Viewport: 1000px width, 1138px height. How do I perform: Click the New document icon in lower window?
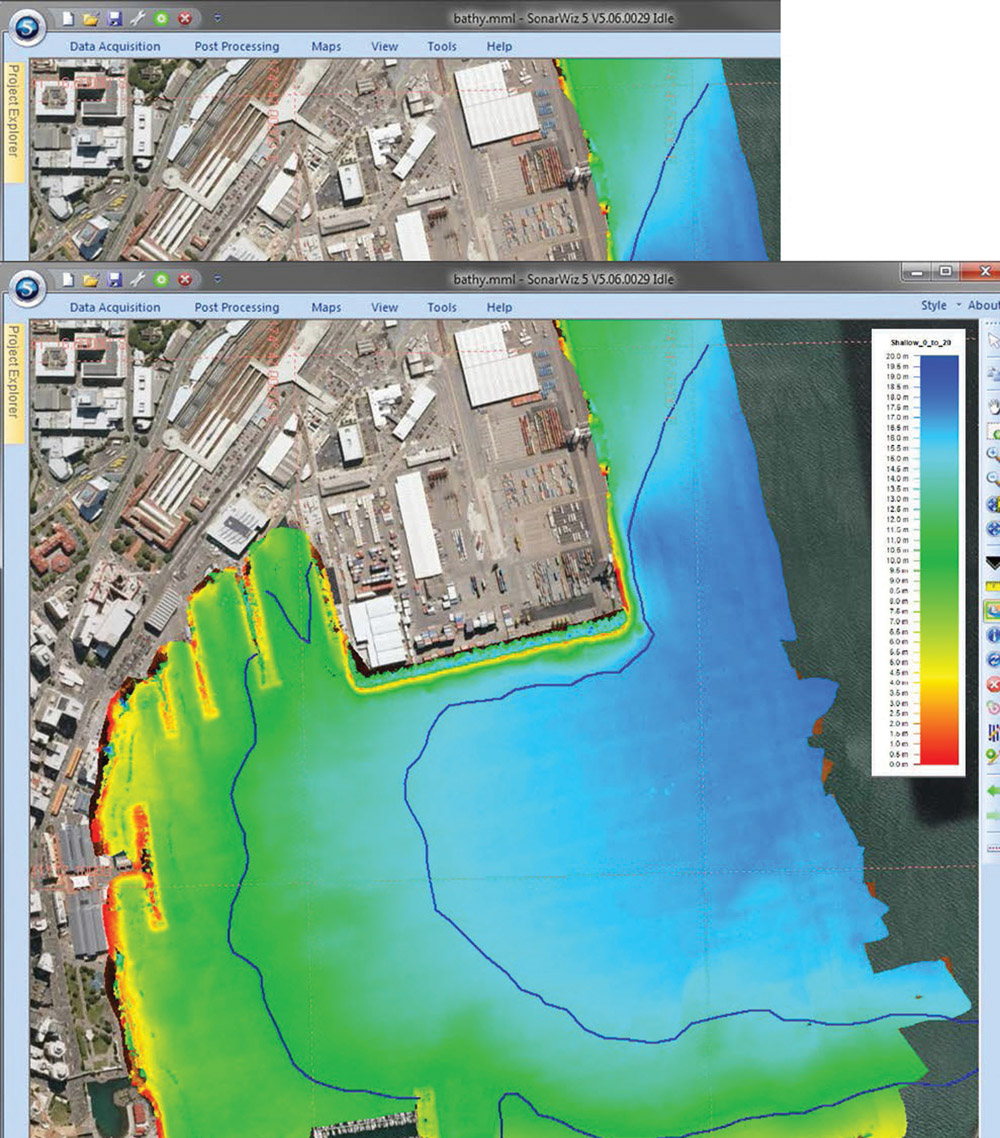[x=68, y=280]
